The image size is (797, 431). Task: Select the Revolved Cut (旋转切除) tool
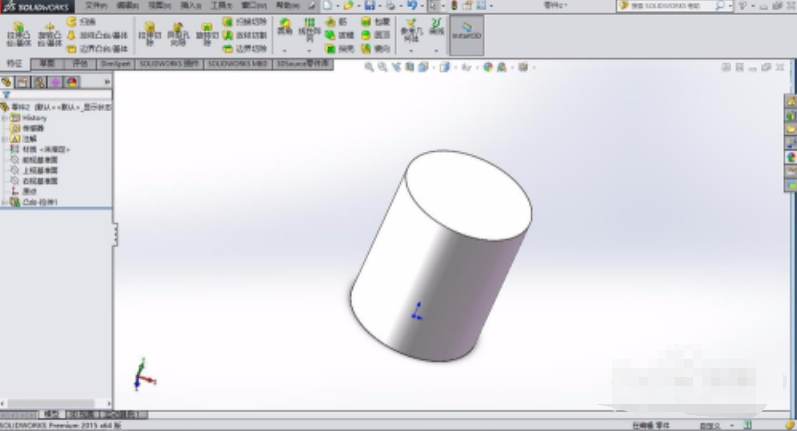pos(207,35)
